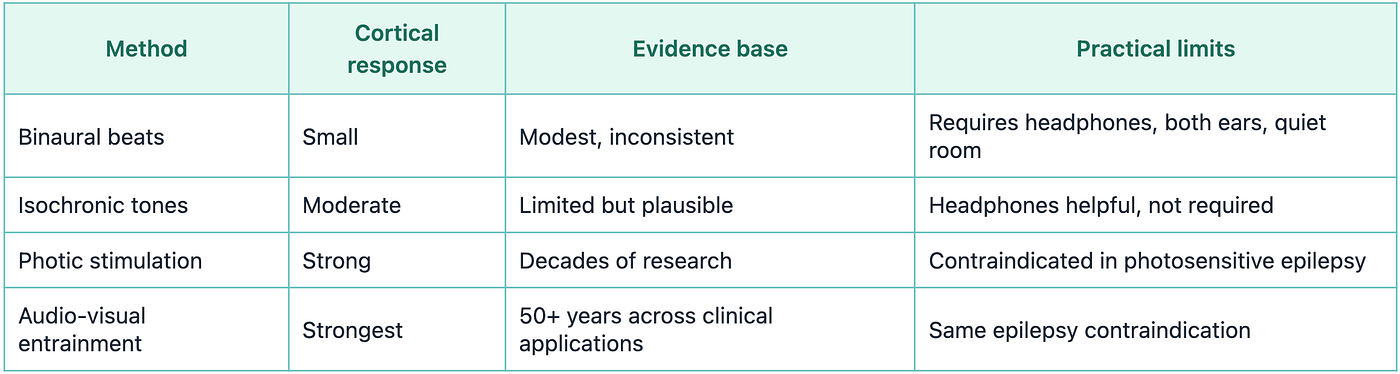The width and height of the screenshot is (1400, 374).
Task: Select the Headphones helpful, not required cell
Action: [x=1155, y=205]
